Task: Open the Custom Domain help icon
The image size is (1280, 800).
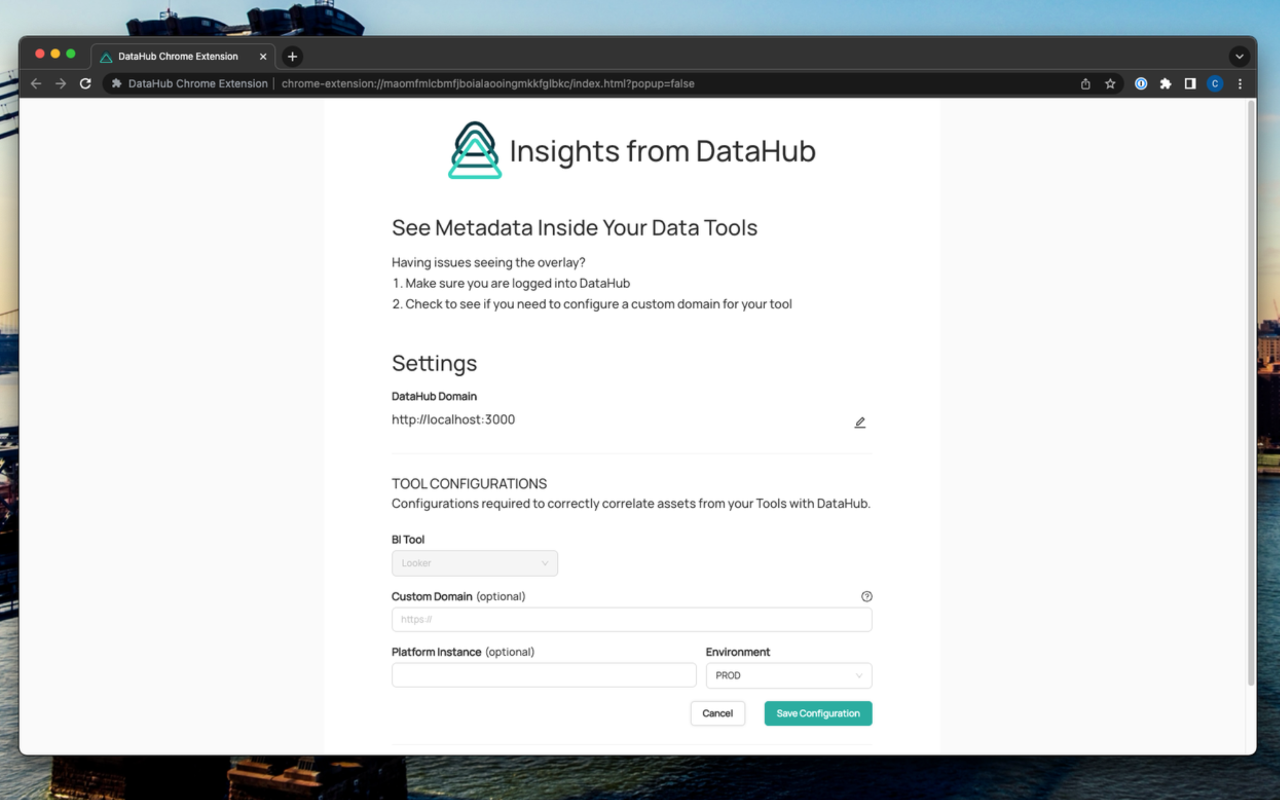Action: [867, 596]
